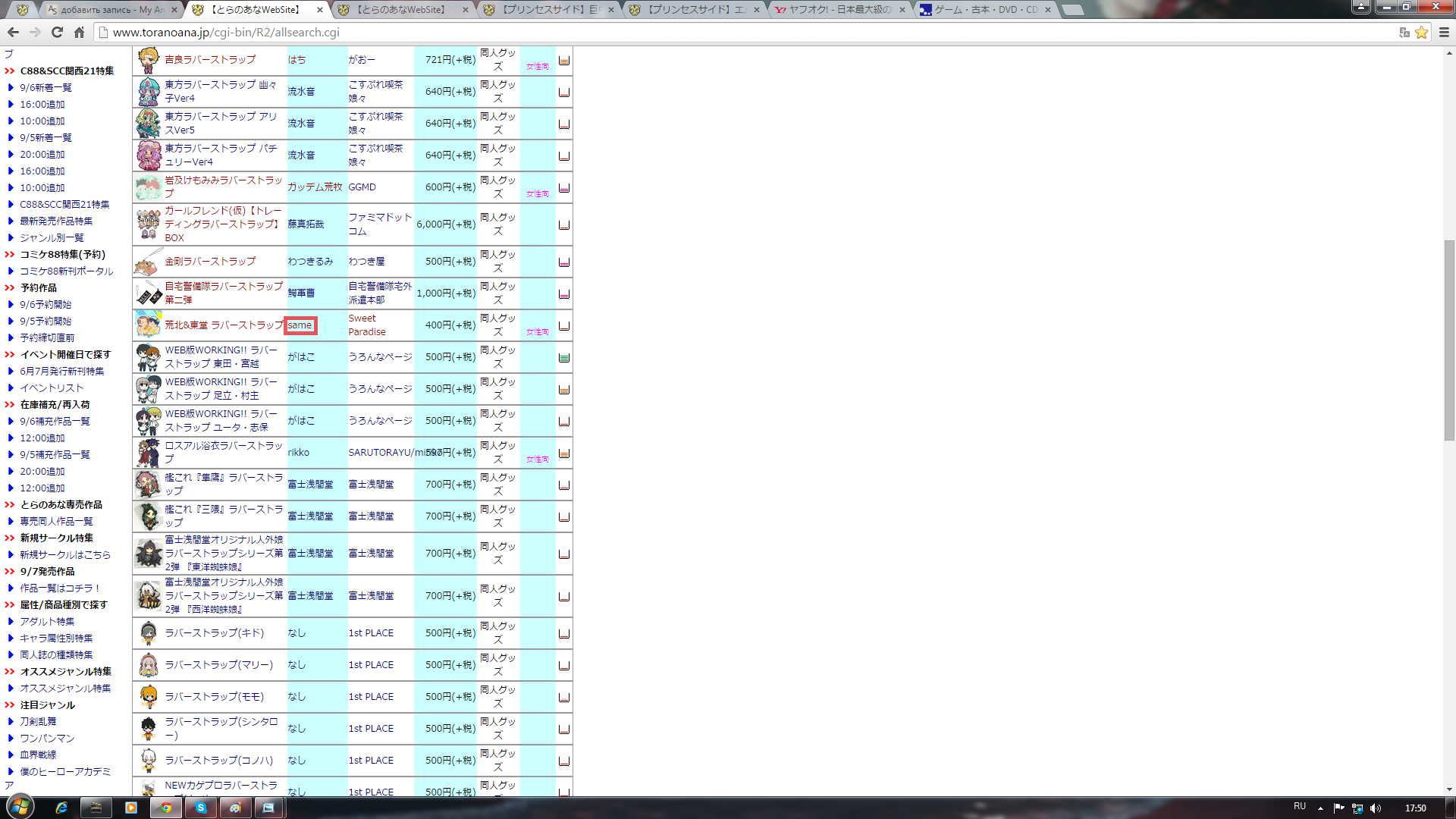Expand the 9/6新着一覧 sidebar item
The height and width of the screenshot is (819, 1456).
tap(11, 88)
